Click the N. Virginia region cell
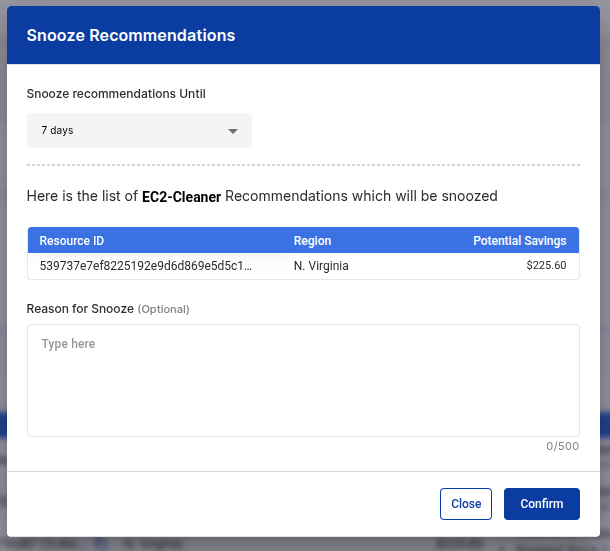 [x=321, y=266]
